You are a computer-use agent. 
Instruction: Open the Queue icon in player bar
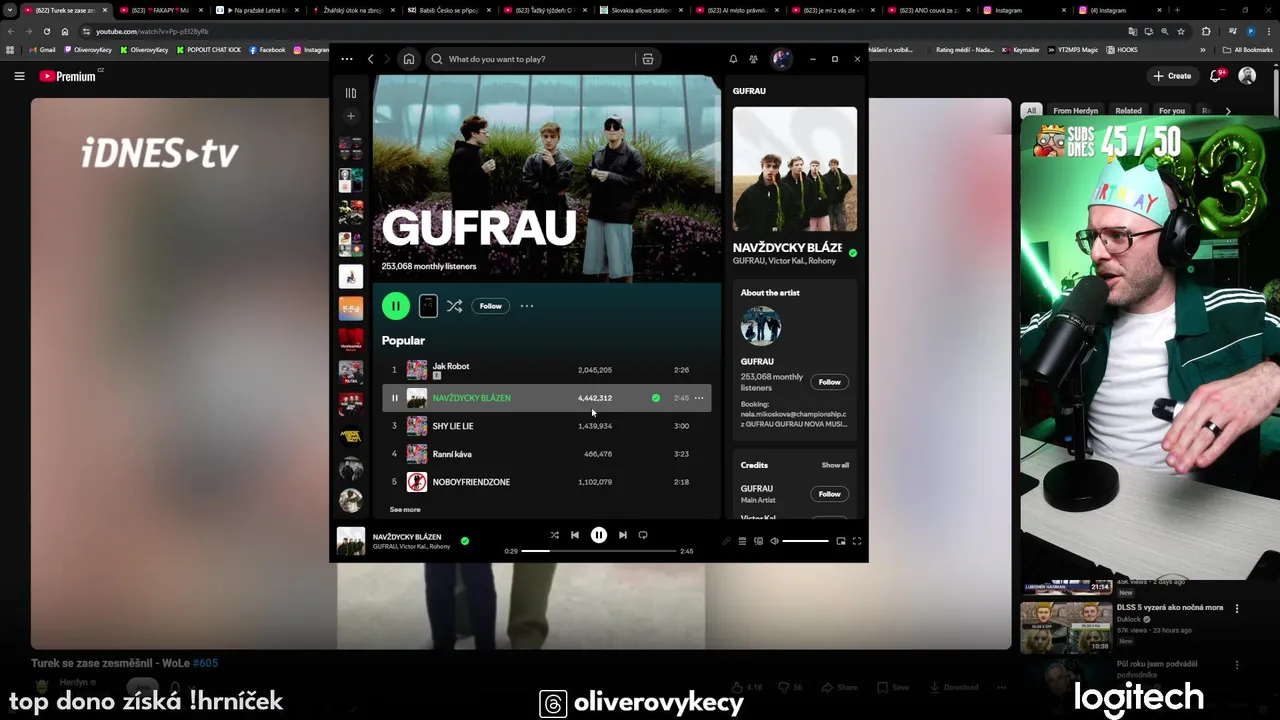[x=742, y=541]
